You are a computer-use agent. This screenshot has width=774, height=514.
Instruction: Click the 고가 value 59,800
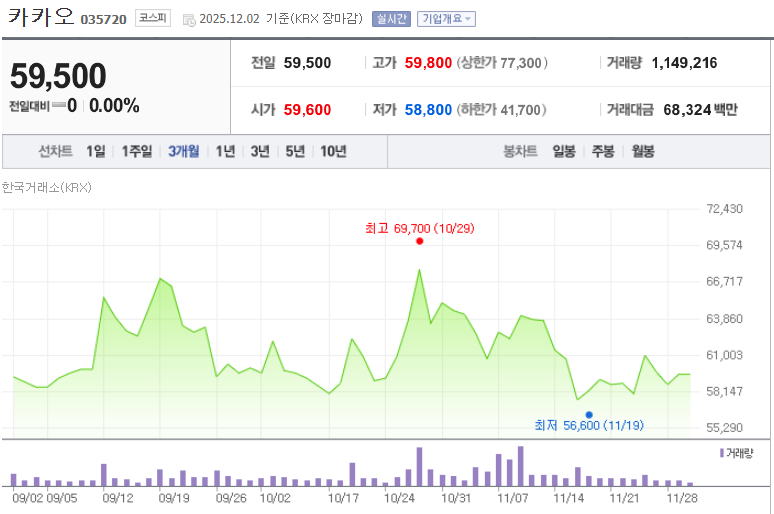point(428,63)
